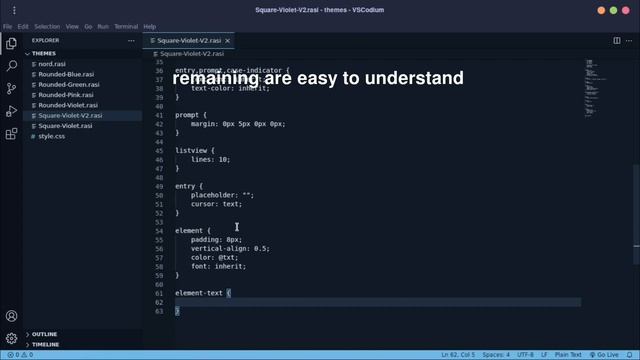
Task: Open Explorer views and more actions ellipsis
Action: [x=131, y=40]
